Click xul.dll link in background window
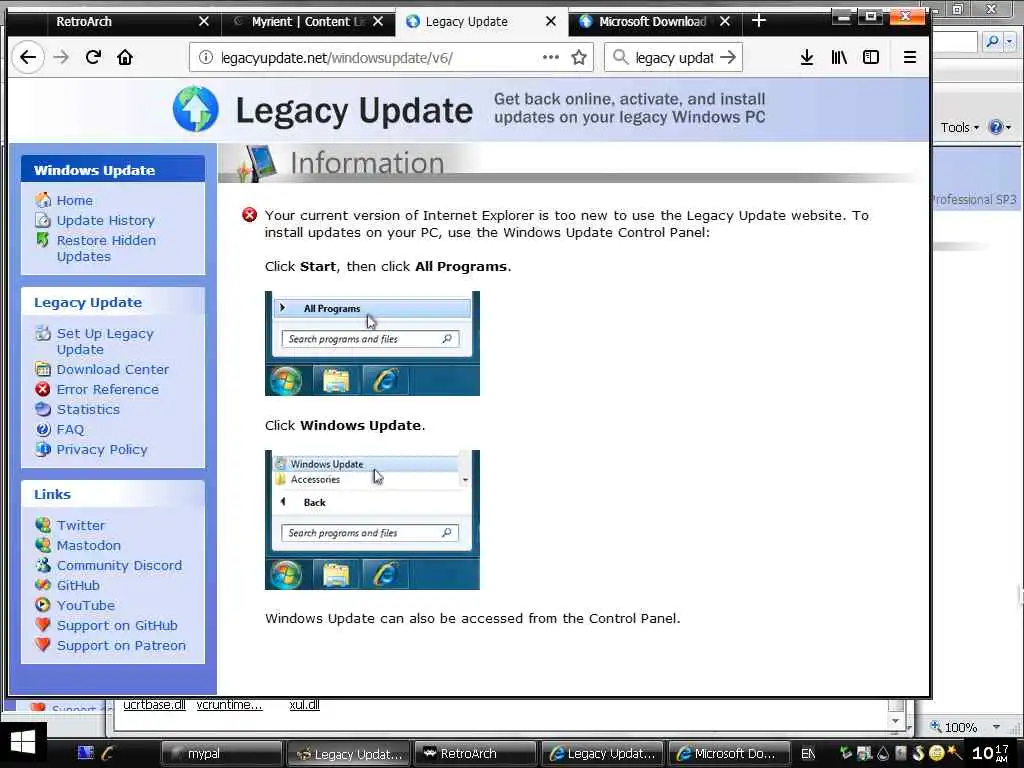Screen dimensions: 1024x768 pyautogui.click(x=304, y=705)
